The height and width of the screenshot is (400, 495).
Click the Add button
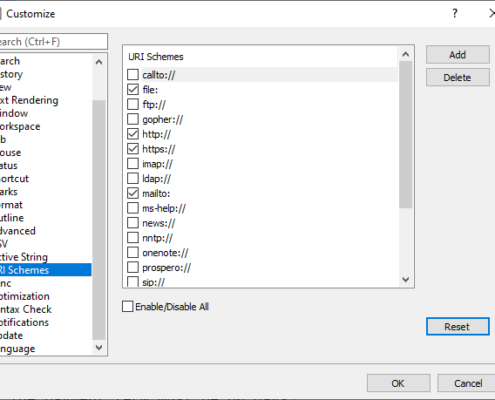(x=457, y=55)
